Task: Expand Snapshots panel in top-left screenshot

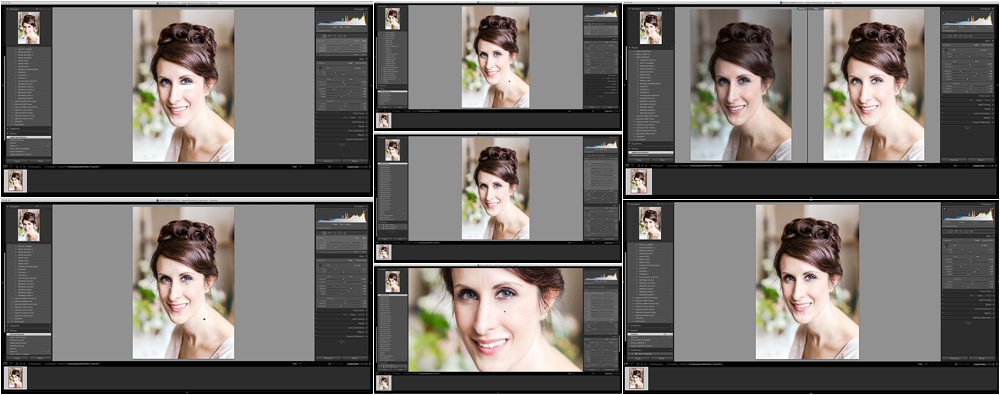Action: pyautogui.click(x=8, y=129)
